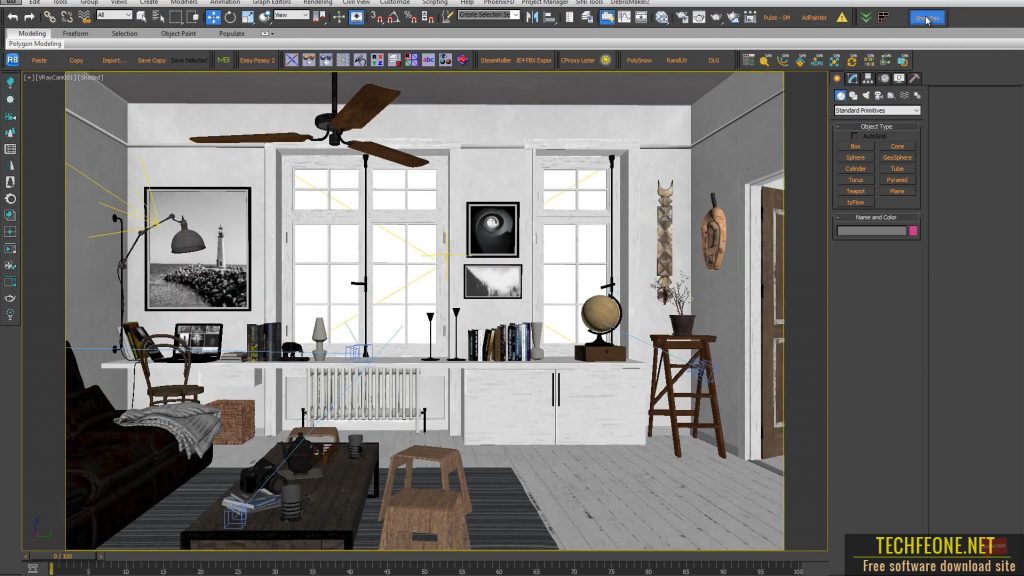Activate the Select and Scale tool
Viewport: 1024px width, 576px height.
pyautogui.click(x=248, y=18)
